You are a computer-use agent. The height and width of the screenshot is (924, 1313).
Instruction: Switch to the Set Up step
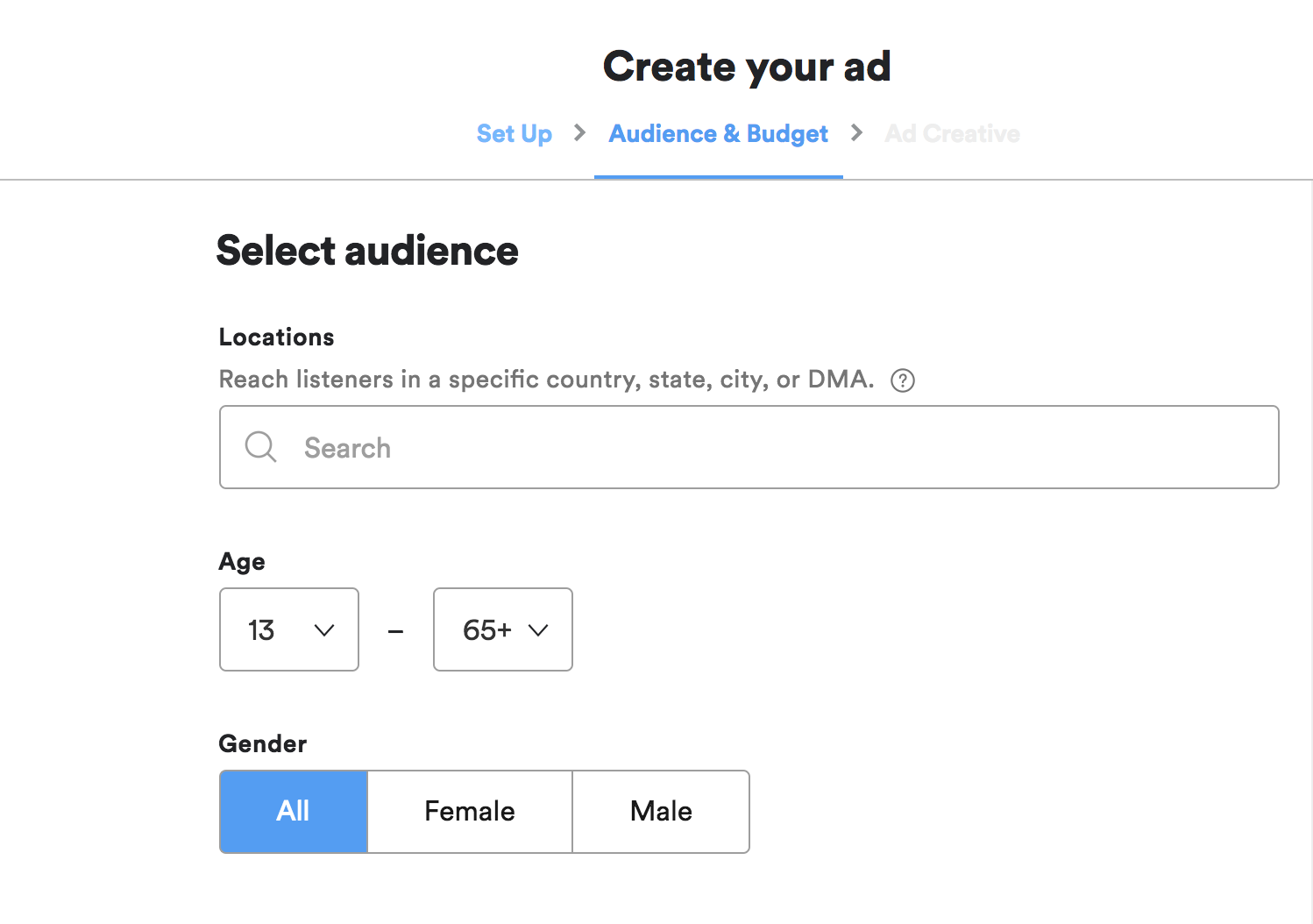pos(515,133)
